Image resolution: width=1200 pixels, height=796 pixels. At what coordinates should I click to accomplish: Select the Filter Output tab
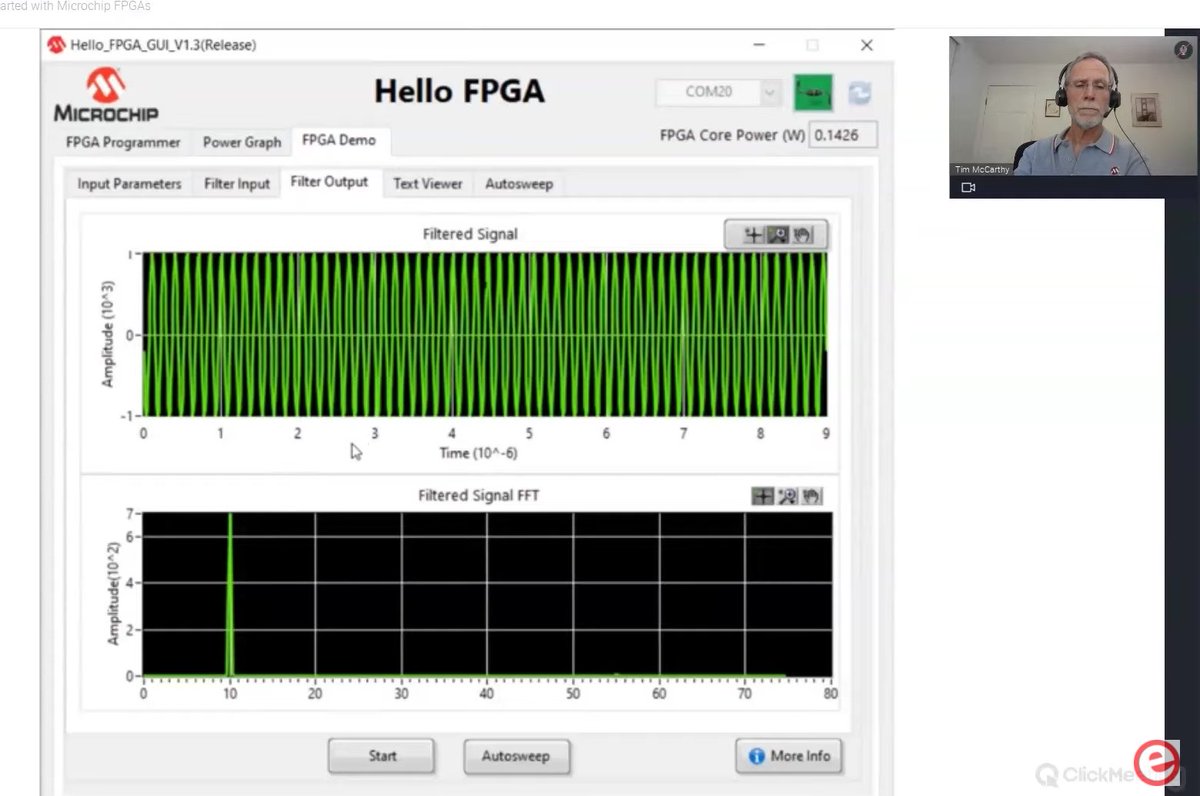(x=329, y=182)
